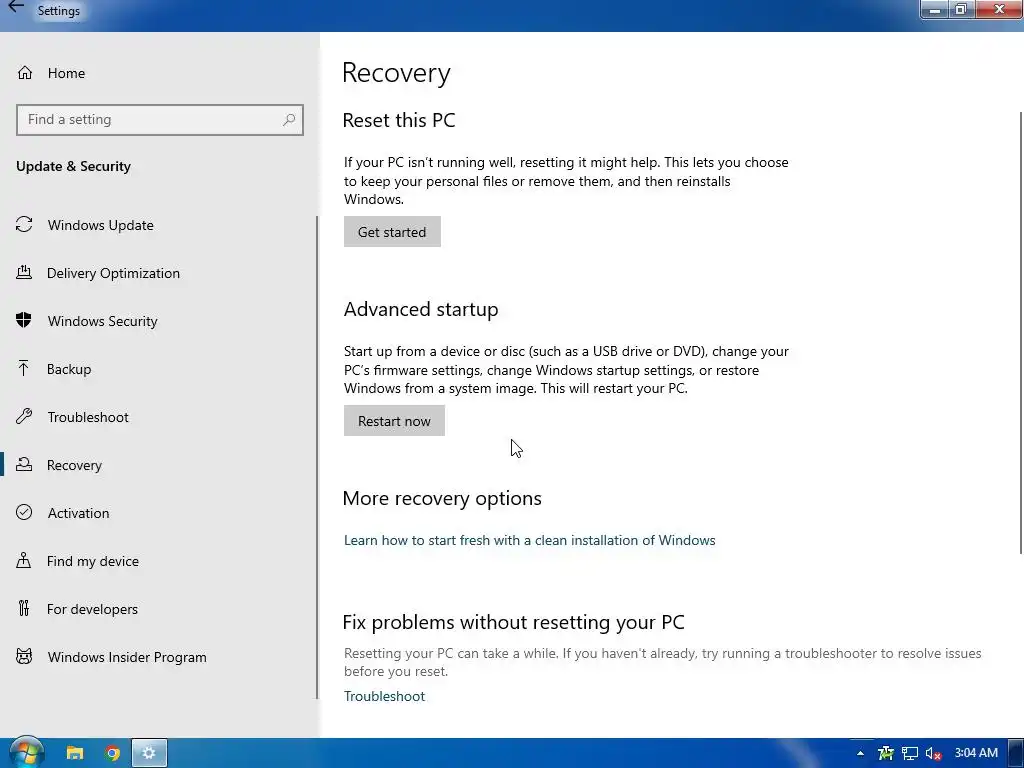Click the Delivery Optimization icon
Screen dimensions: 1024x768
24,272
